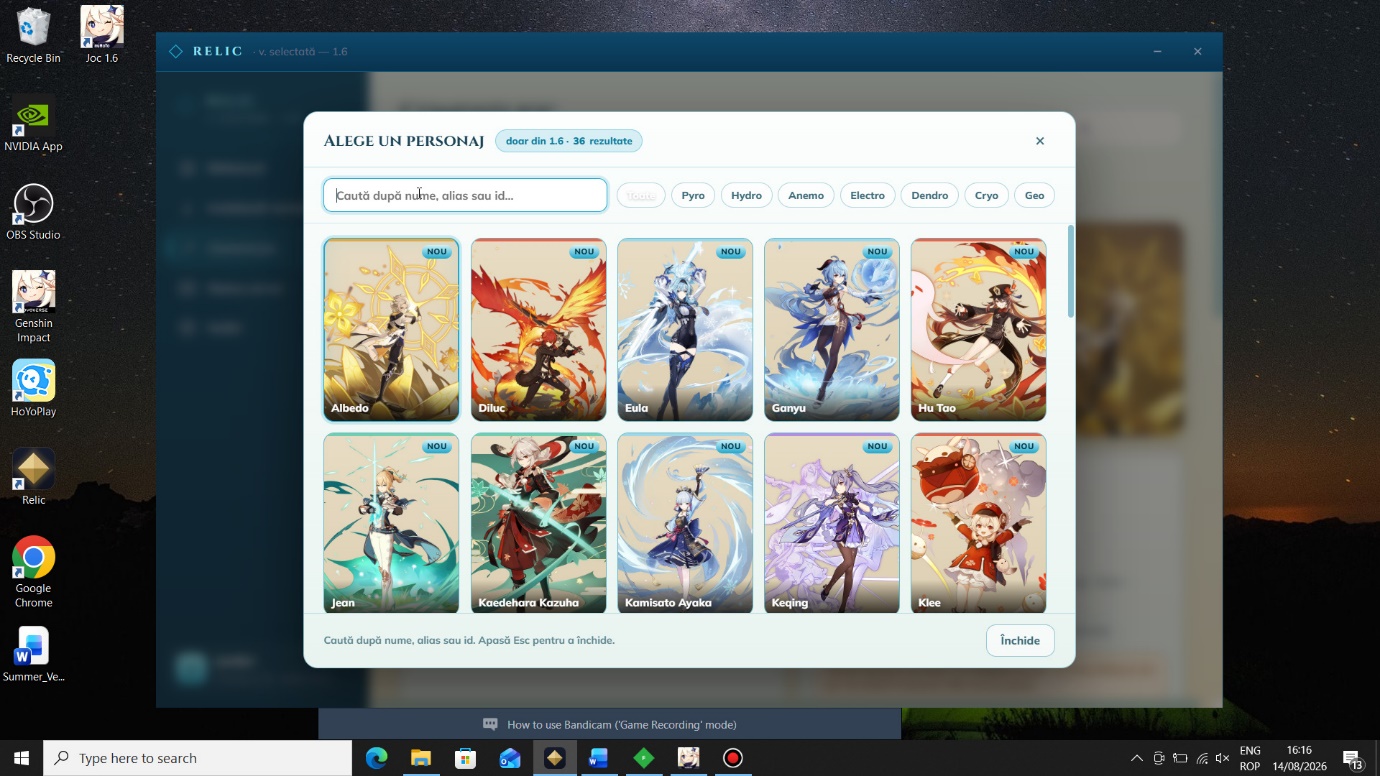The image size is (1380, 776).
Task: Choose the Diluc character card
Action: click(538, 330)
